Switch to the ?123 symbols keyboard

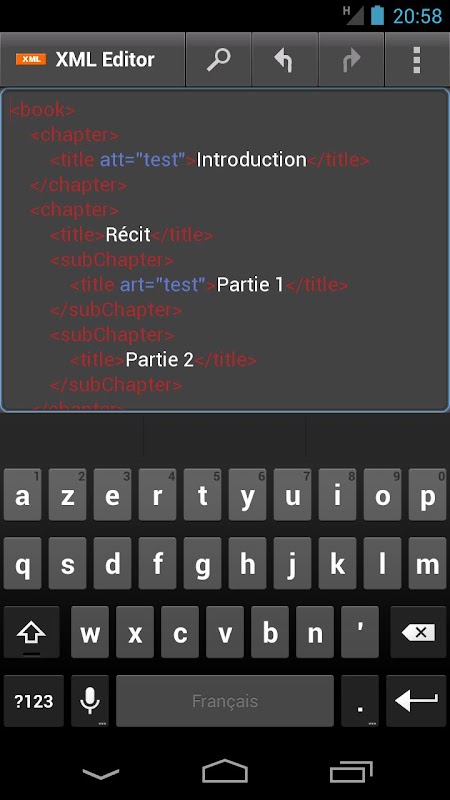click(x=34, y=701)
